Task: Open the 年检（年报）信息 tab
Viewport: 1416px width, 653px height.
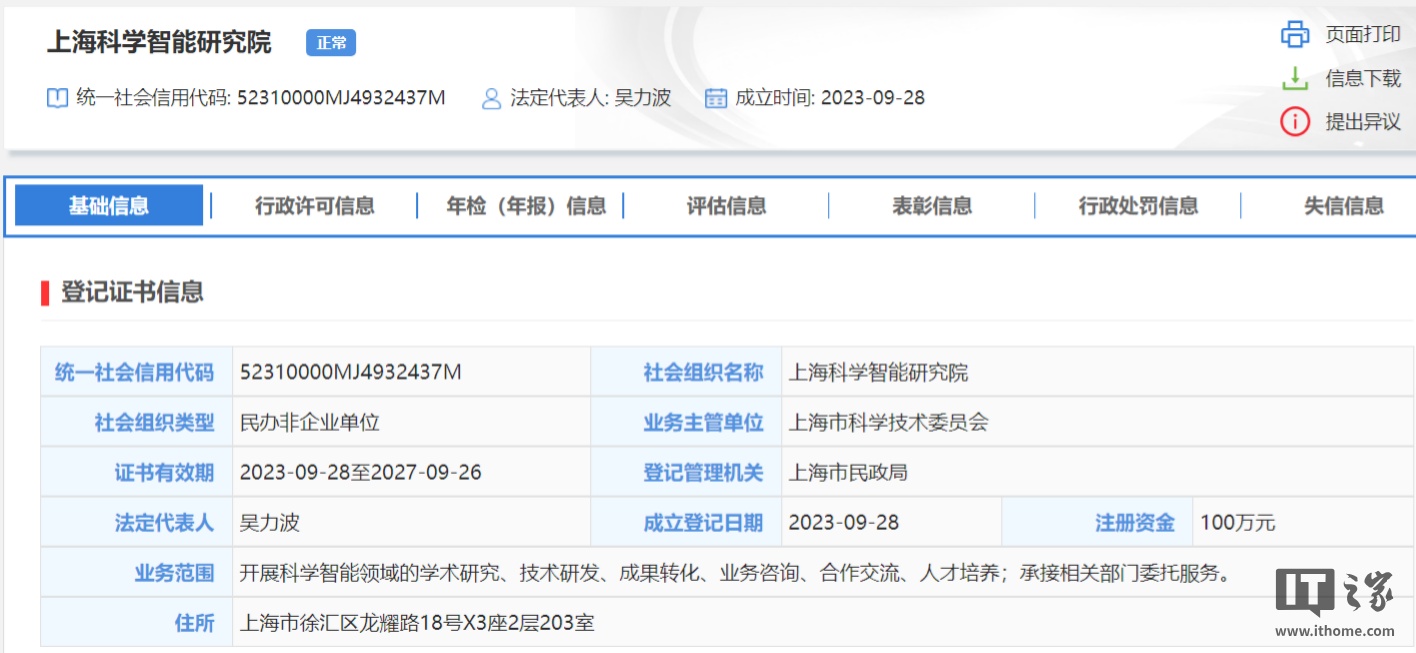Action: [x=526, y=206]
